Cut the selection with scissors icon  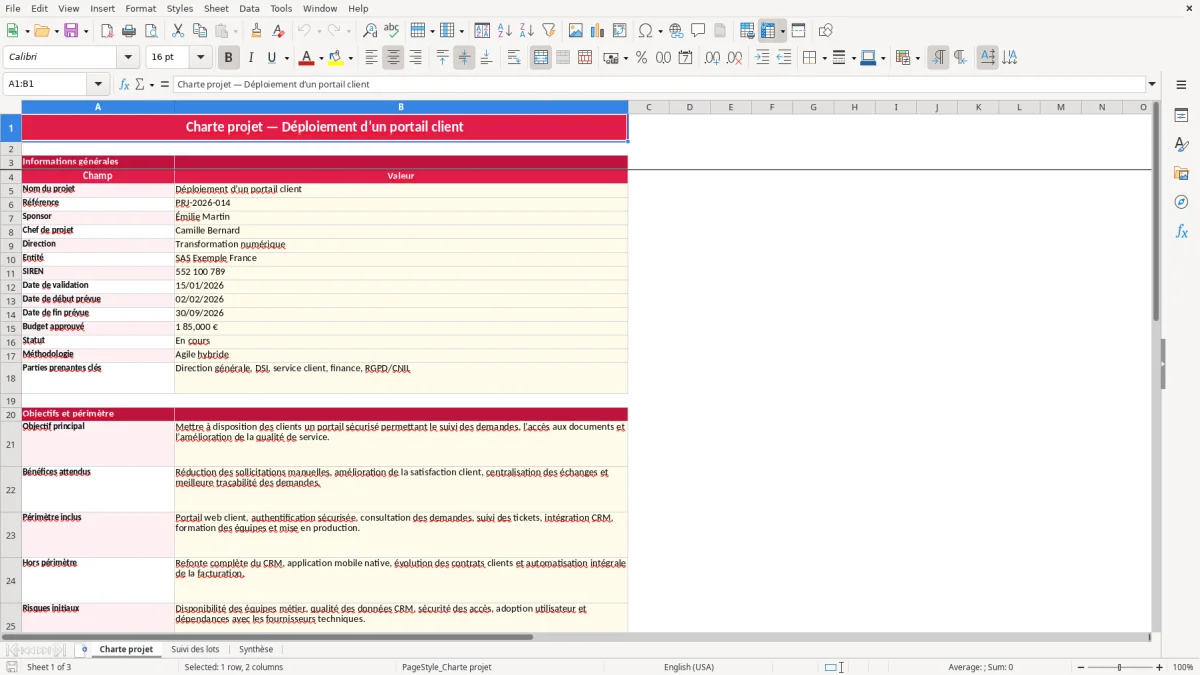[x=178, y=31]
